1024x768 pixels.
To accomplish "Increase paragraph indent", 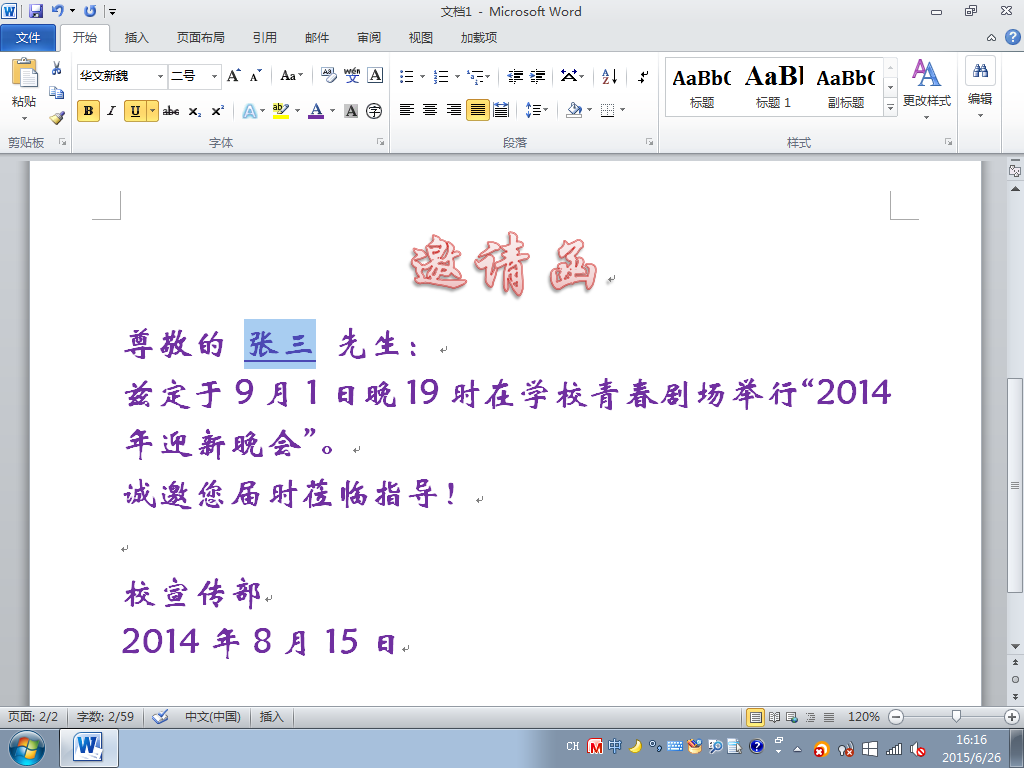I will (537, 76).
